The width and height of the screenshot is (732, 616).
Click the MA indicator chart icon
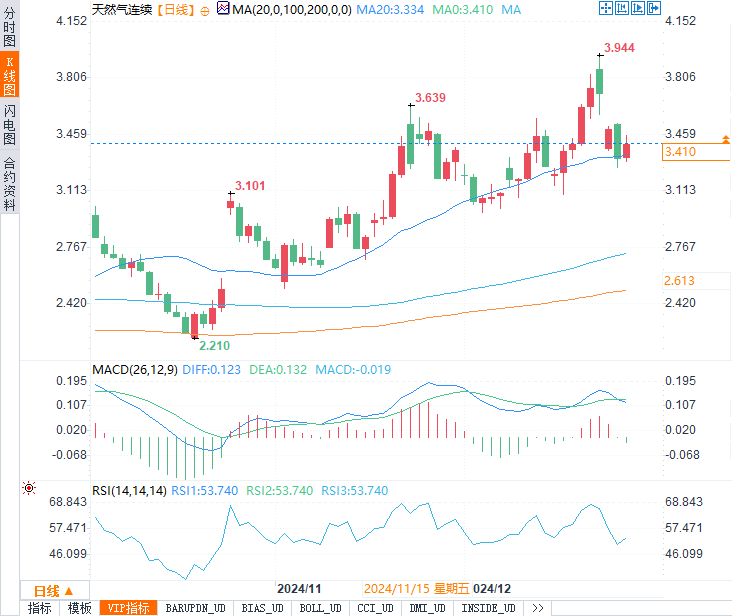(223, 8)
